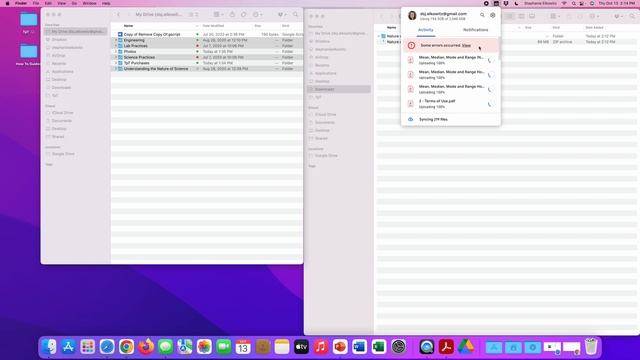This screenshot has height=360, width=640.
Task: Expand the Photos folder triangle
Action: 116,52
